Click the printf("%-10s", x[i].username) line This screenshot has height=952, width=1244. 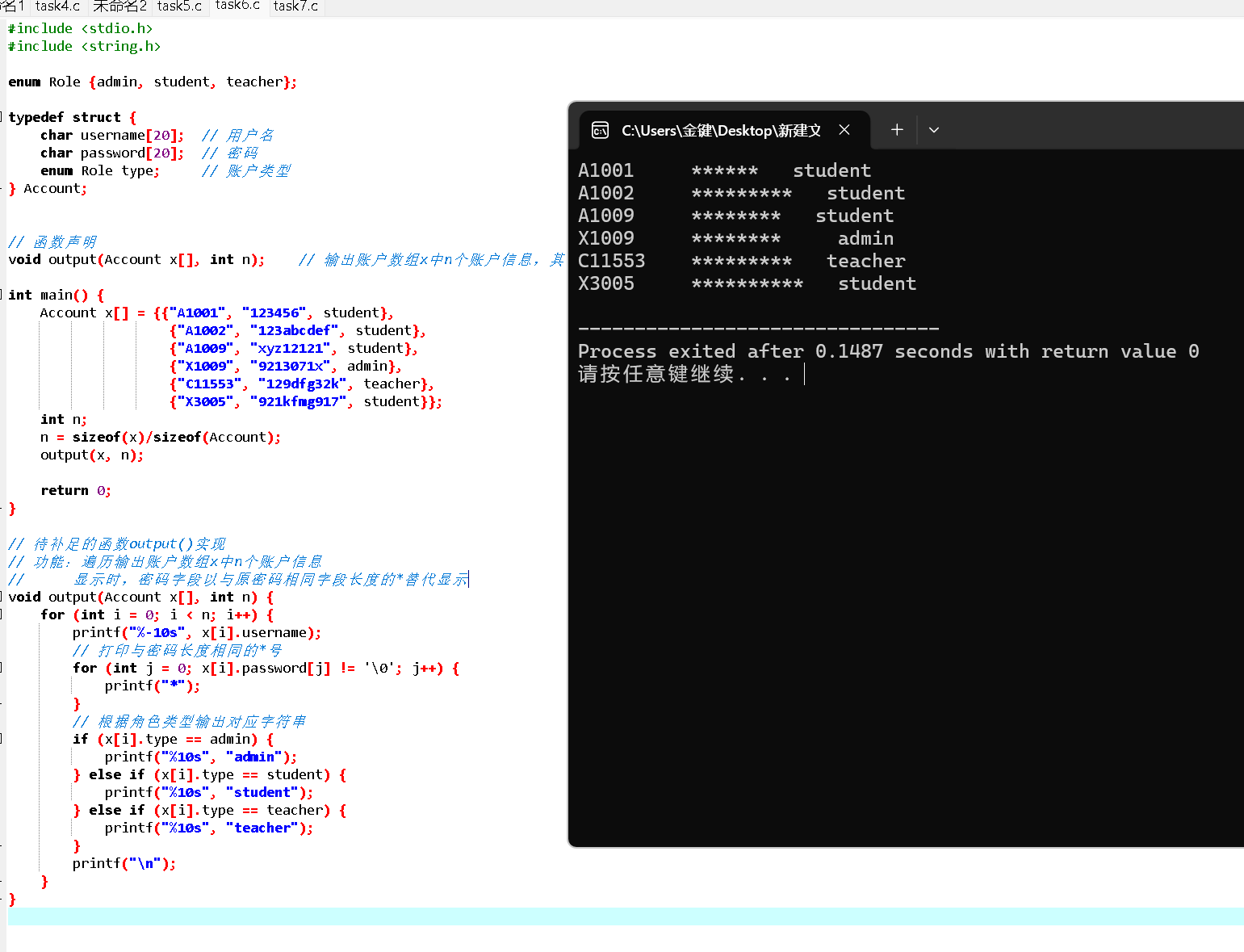[x=197, y=632]
